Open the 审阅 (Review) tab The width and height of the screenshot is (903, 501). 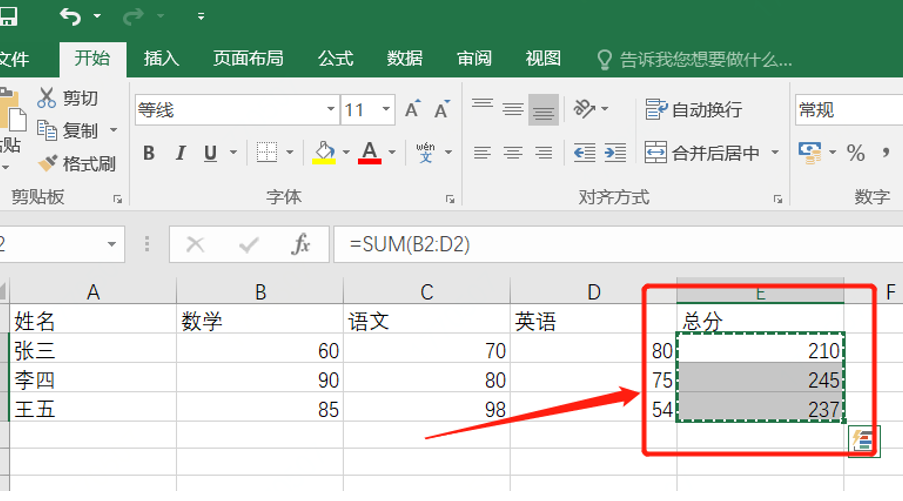(x=475, y=59)
